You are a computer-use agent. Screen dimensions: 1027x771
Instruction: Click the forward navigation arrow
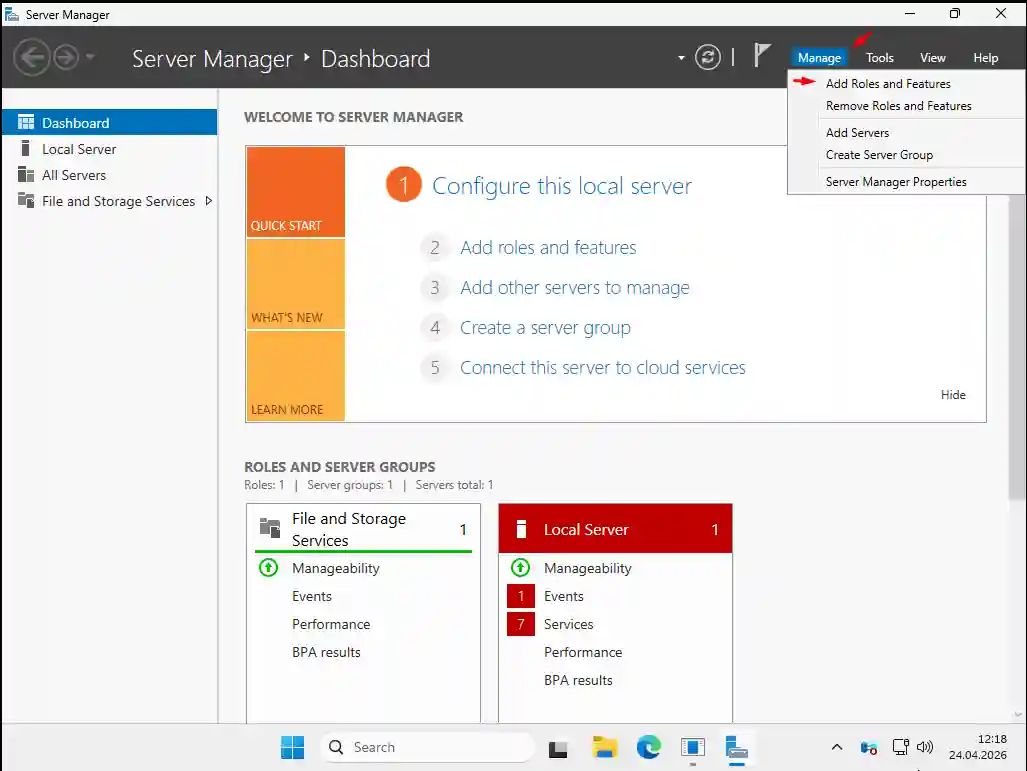(x=66, y=58)
